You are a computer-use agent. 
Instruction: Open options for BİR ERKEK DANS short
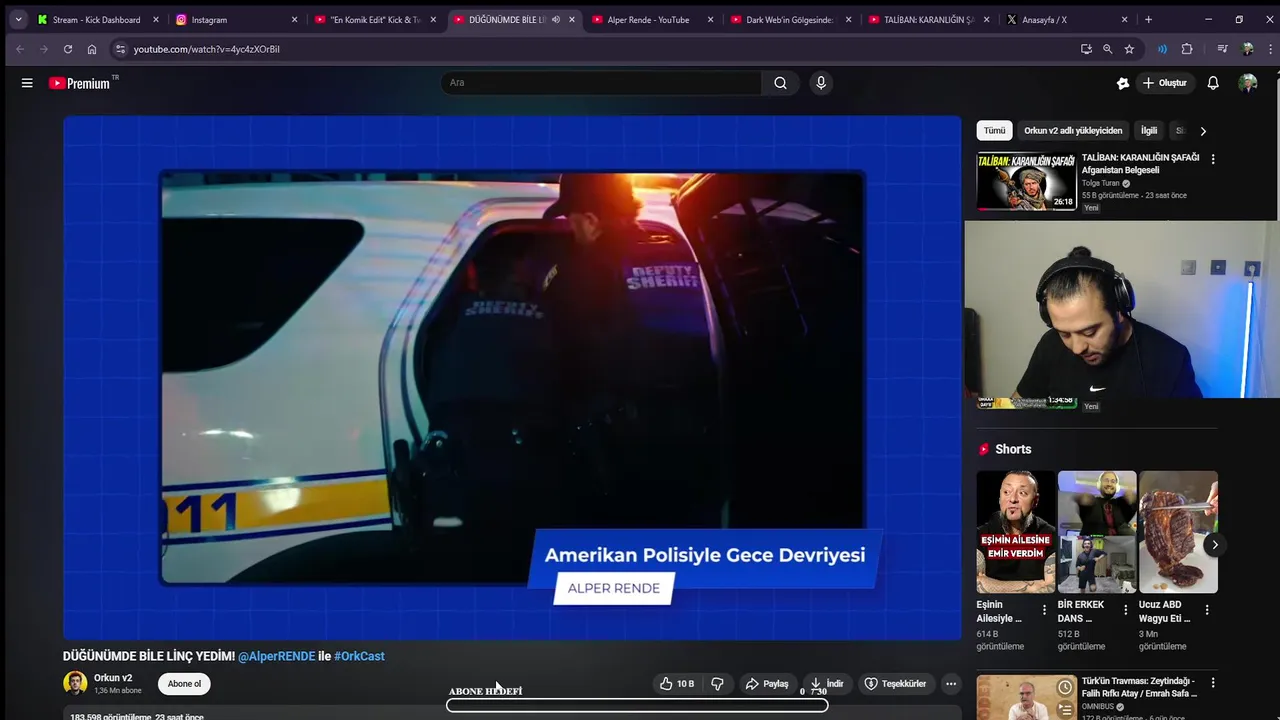(x=1126, y=610)
